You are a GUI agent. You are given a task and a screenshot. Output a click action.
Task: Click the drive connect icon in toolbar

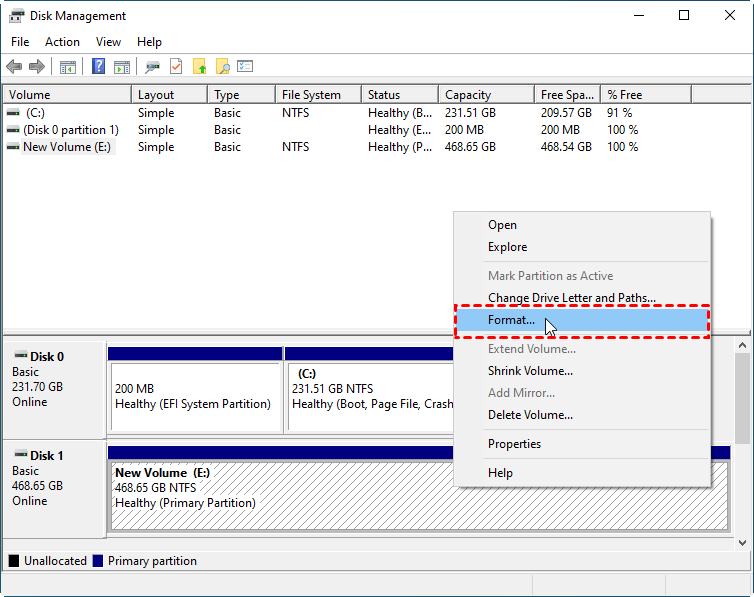click(x=153, y=67)
